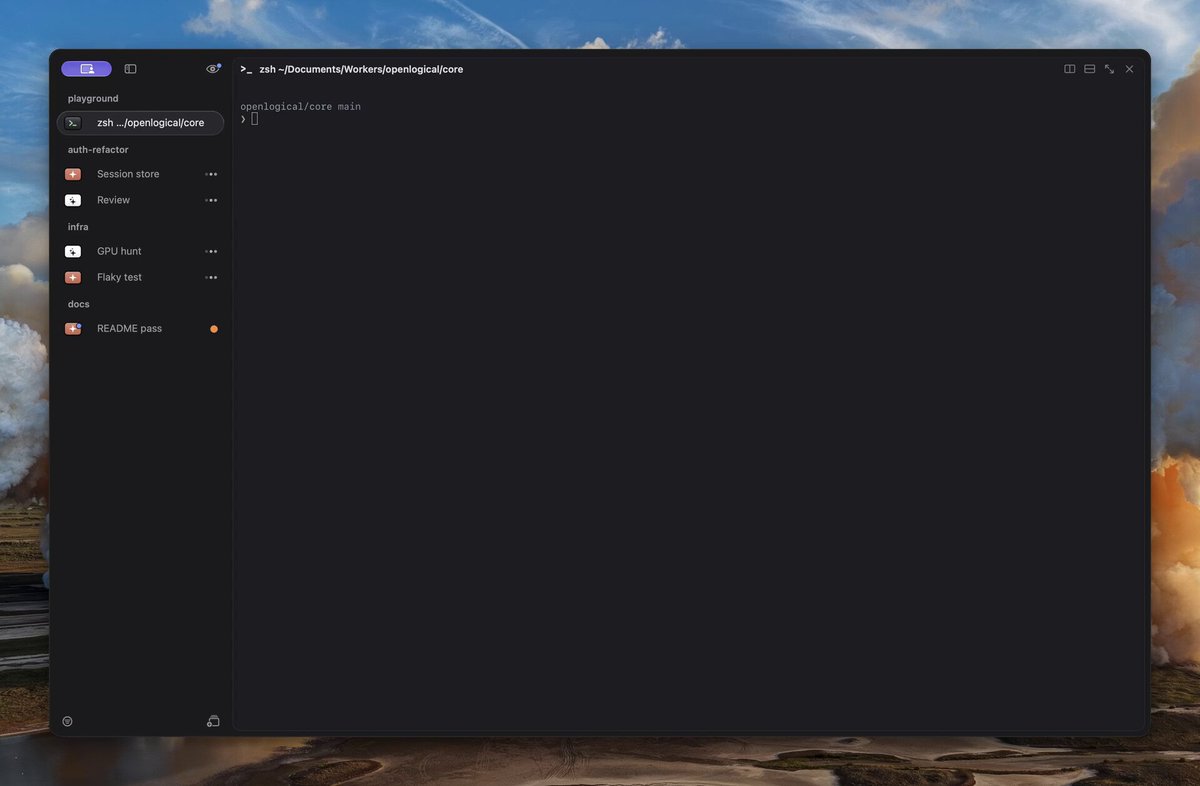Screen dimensions: 1200x786
Task: Toggle the eye visibility icon in sidebar header
Action: coord(213,69)
